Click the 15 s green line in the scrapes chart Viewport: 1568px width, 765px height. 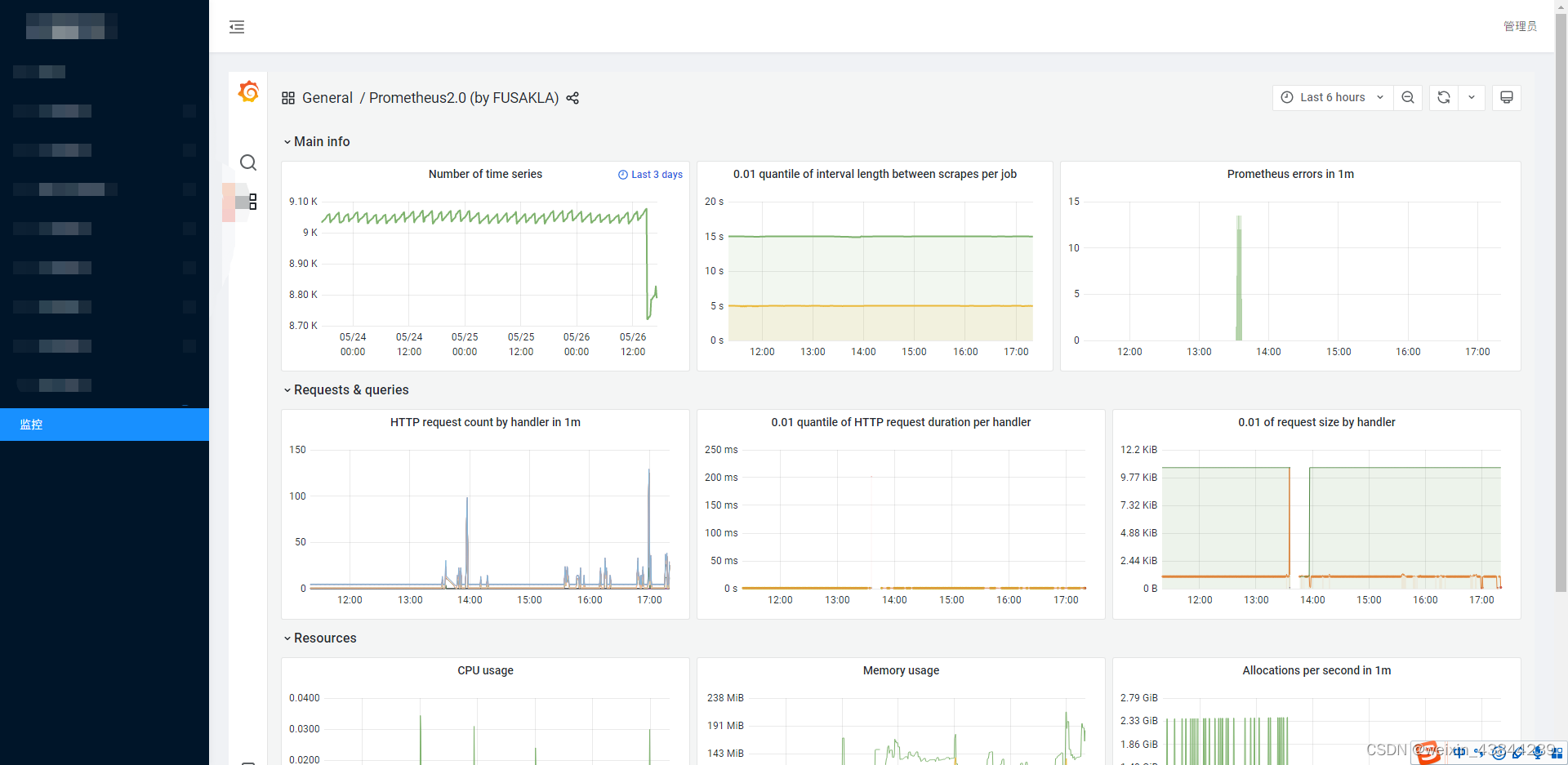(880, 237)
